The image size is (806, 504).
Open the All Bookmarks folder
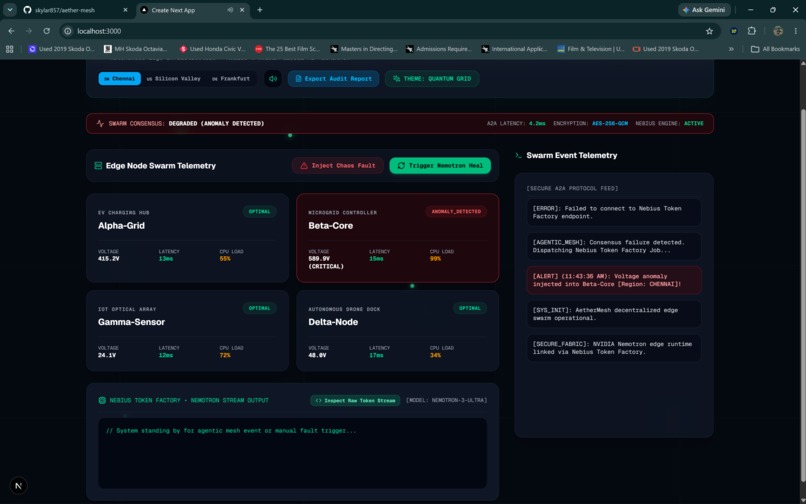[x=775, y=49]
